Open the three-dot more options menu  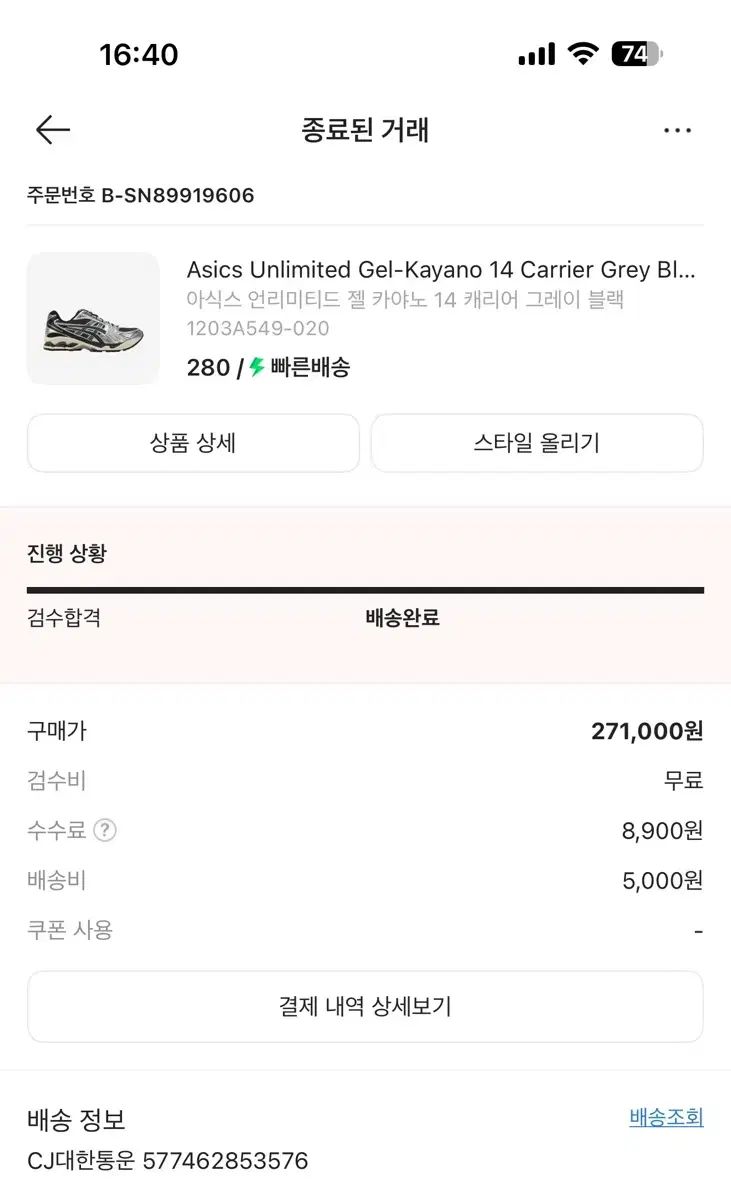[677, 130]
